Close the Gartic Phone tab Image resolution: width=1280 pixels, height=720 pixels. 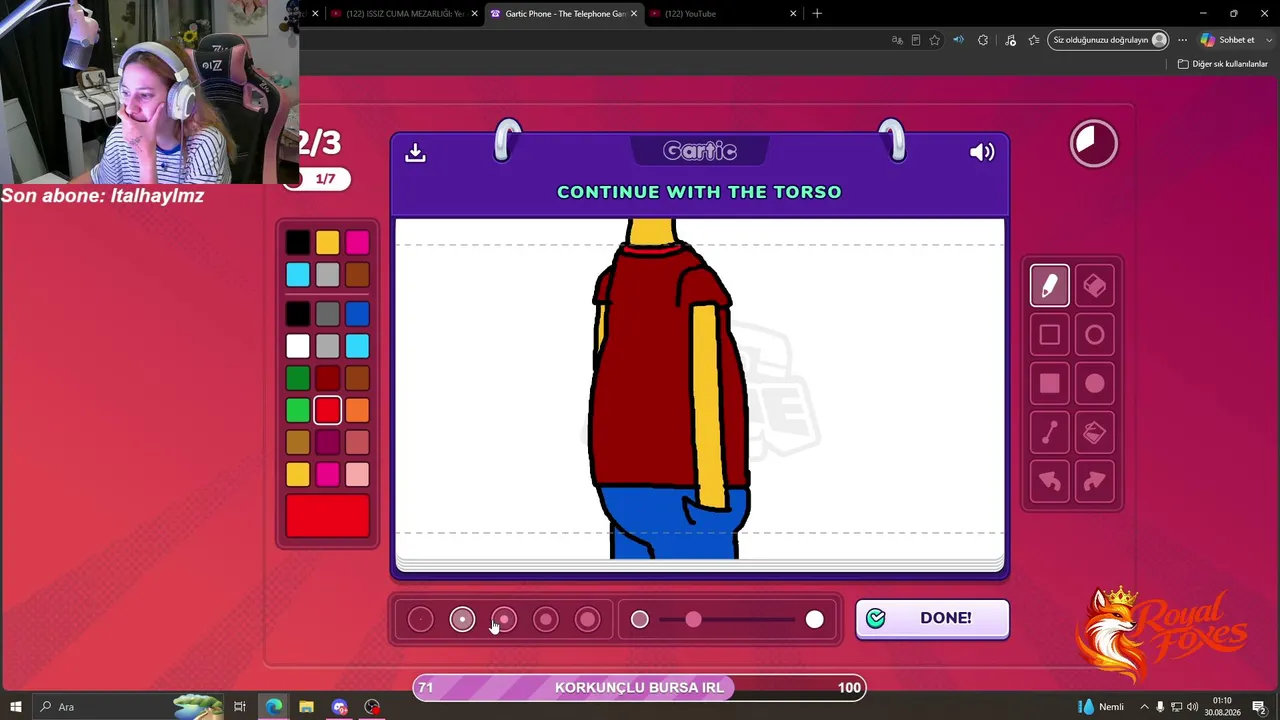[x=634, y=14]
